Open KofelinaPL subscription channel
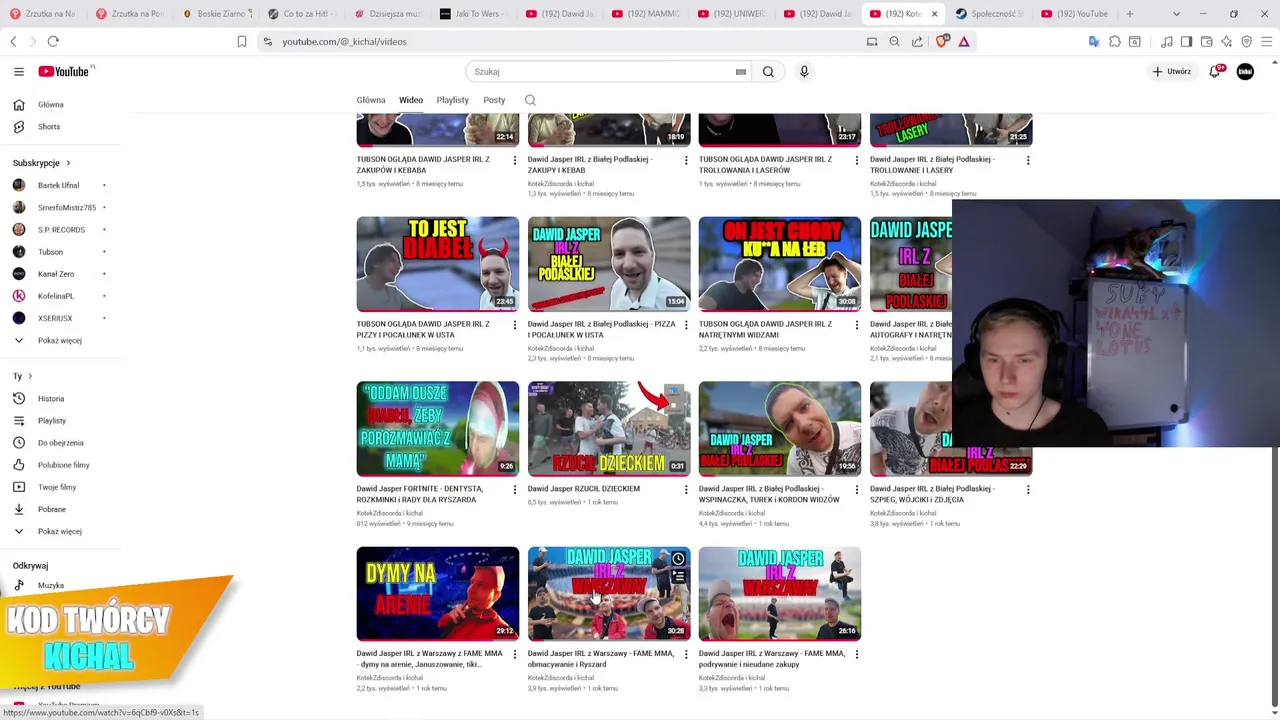 (56, 296)
